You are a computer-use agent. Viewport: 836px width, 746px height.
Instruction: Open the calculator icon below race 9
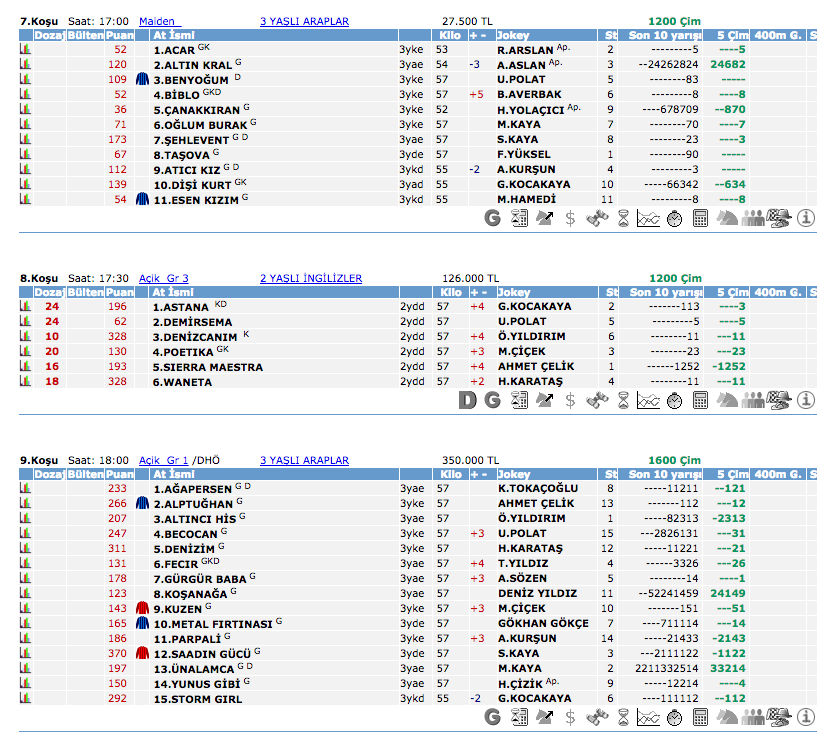pos(701,716)
